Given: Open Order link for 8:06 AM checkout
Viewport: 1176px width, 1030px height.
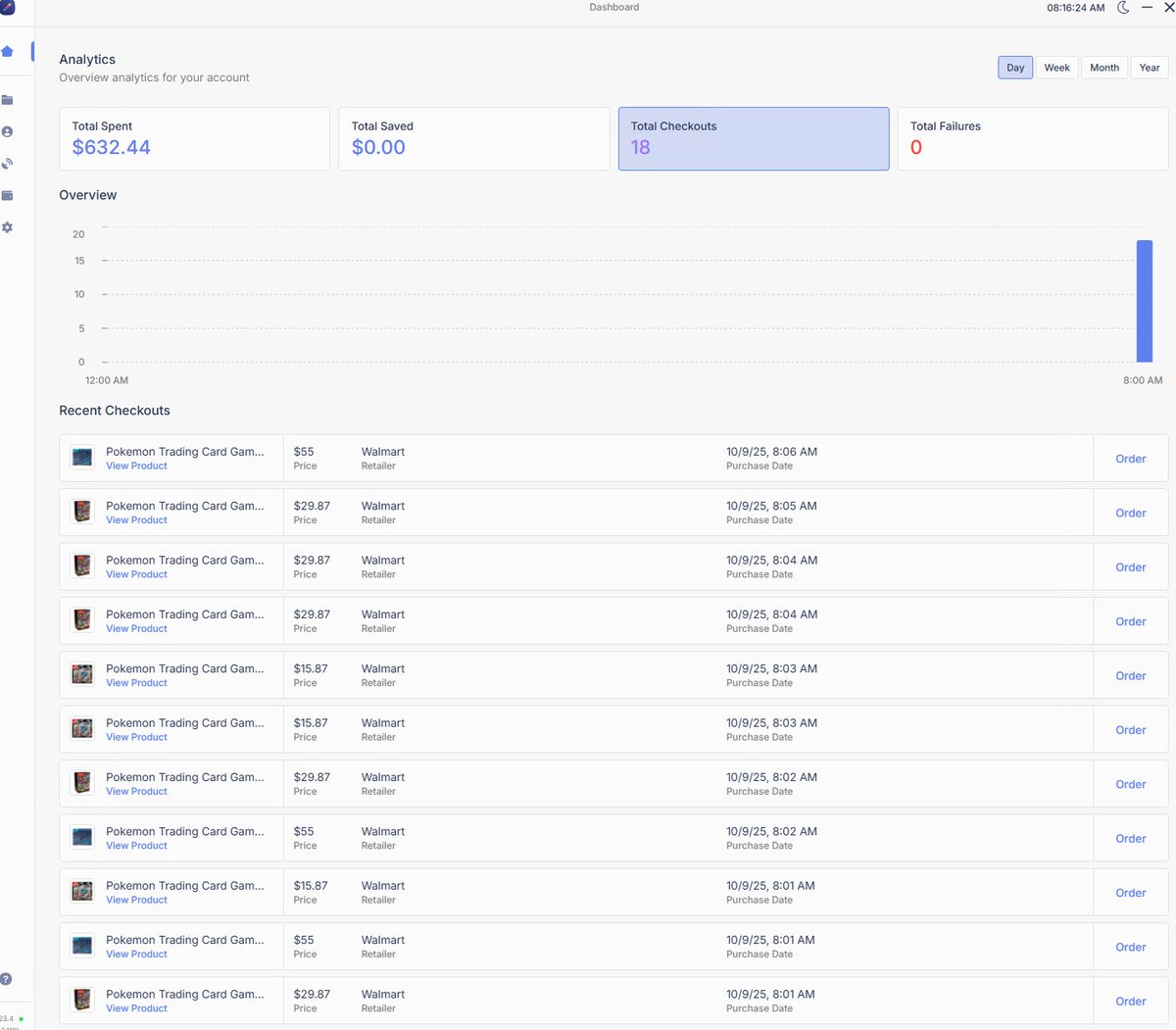Looking at the screenshot, I should coord(1131,459).
